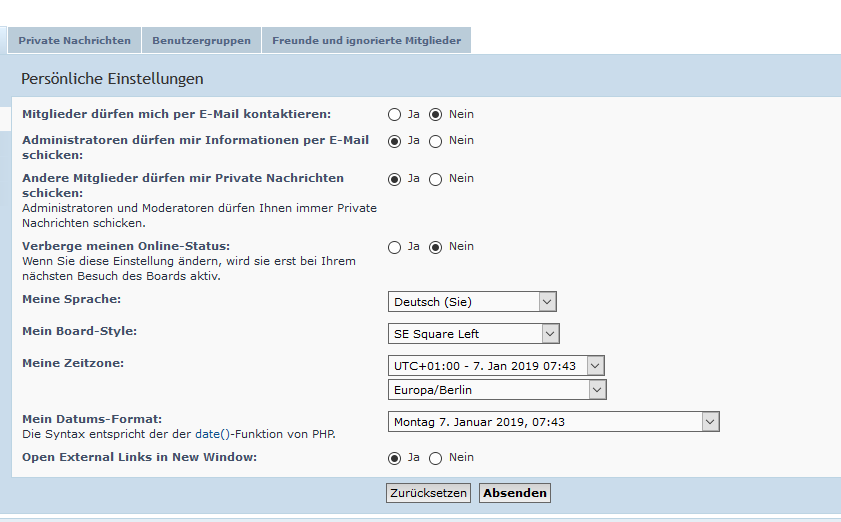This screenshot has height=522, width=841.
Task: Select Nein for hiding online status
Action: pyautogui.click(x=435, y=247)
